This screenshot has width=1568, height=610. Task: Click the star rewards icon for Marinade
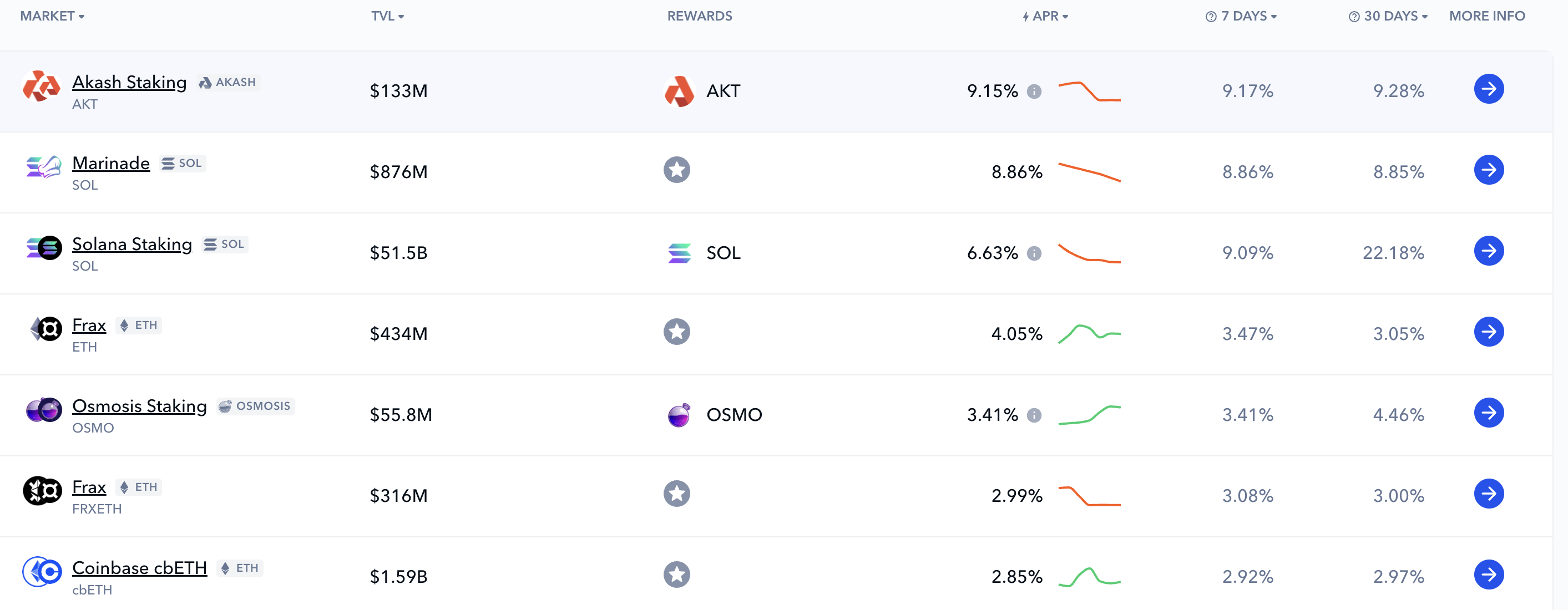tap(676, 170)
